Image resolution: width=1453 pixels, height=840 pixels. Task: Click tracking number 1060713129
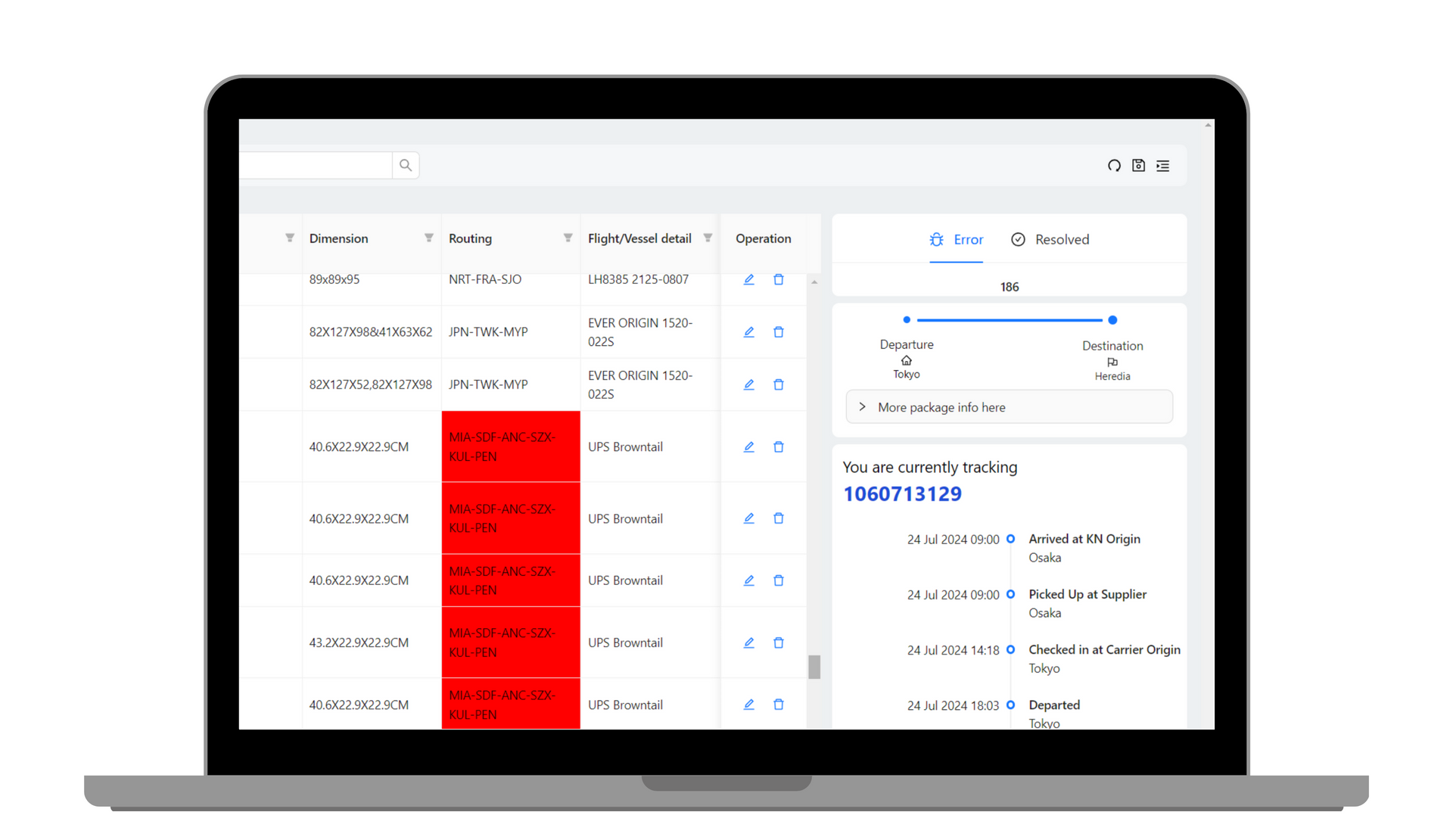click(902, 494)
